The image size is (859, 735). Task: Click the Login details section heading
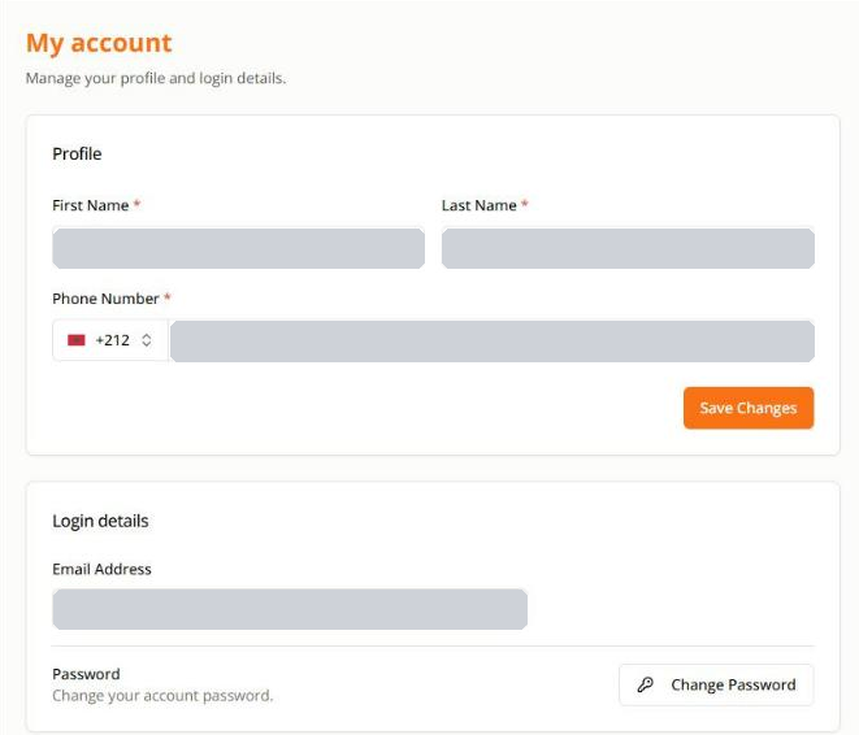point(100,521)
